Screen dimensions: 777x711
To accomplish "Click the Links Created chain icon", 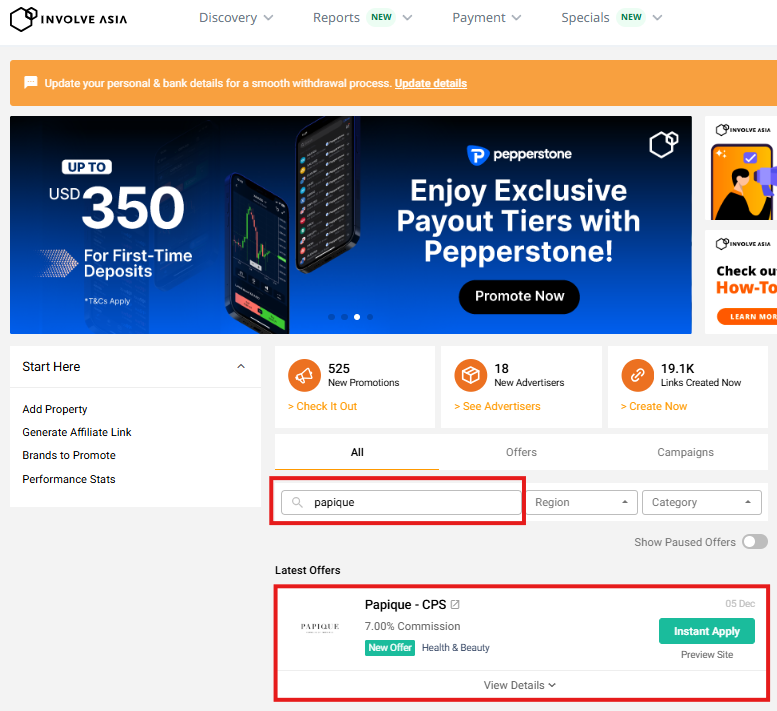I will (637, 375).
